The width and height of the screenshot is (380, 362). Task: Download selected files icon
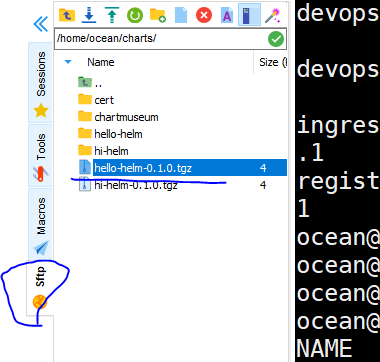pos(89,15)
